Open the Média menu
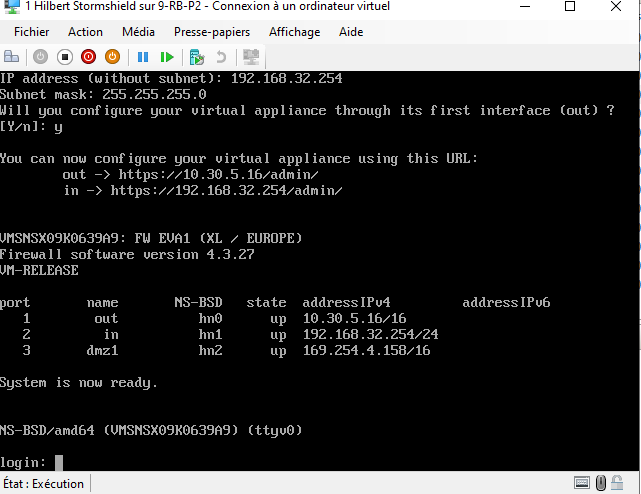 point(138,32)
